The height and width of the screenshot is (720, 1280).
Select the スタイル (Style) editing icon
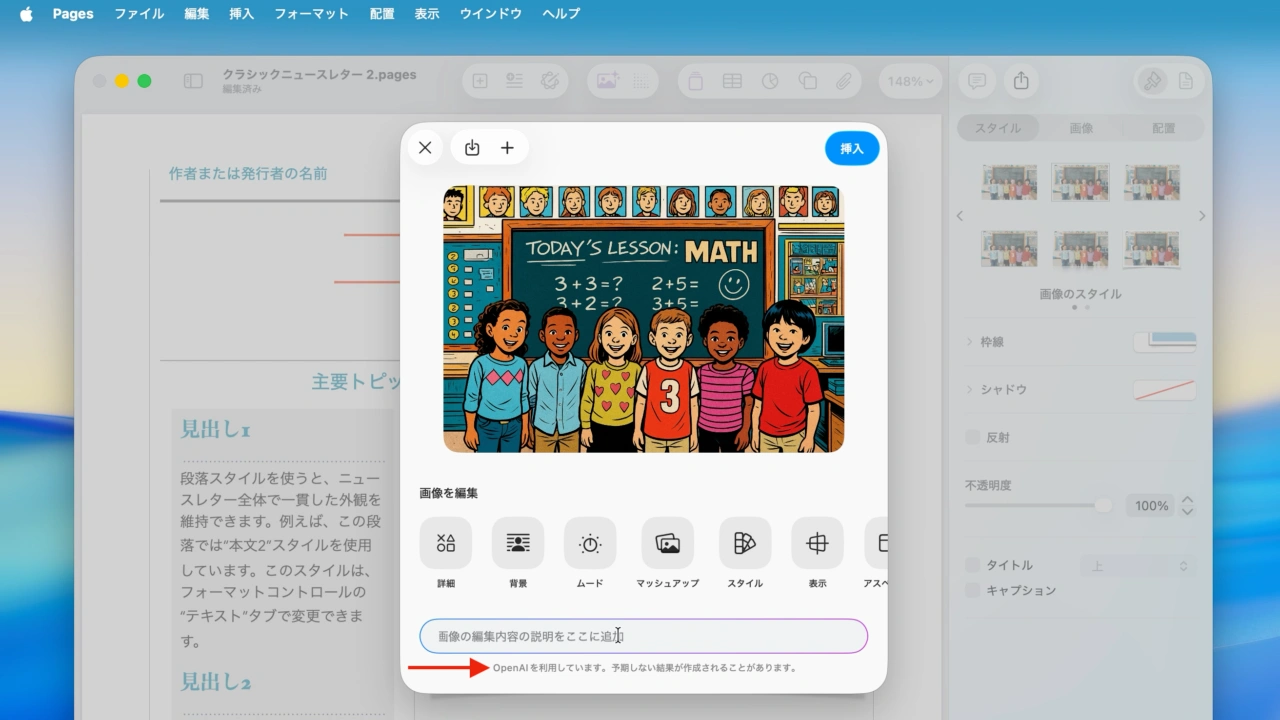point(744,543)
